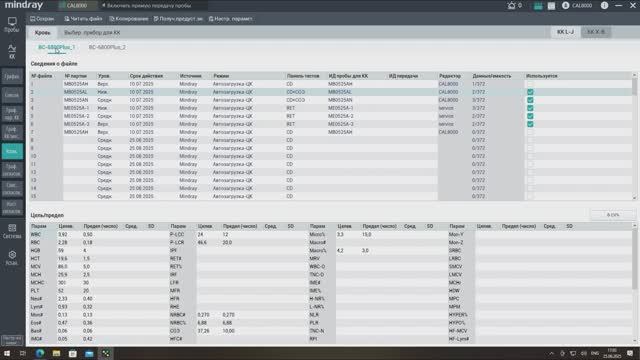This screenshot has width=640, height=360.
Task: Toggle Используется checkbox for row ME0525A-1
Action: coord(530,108)
